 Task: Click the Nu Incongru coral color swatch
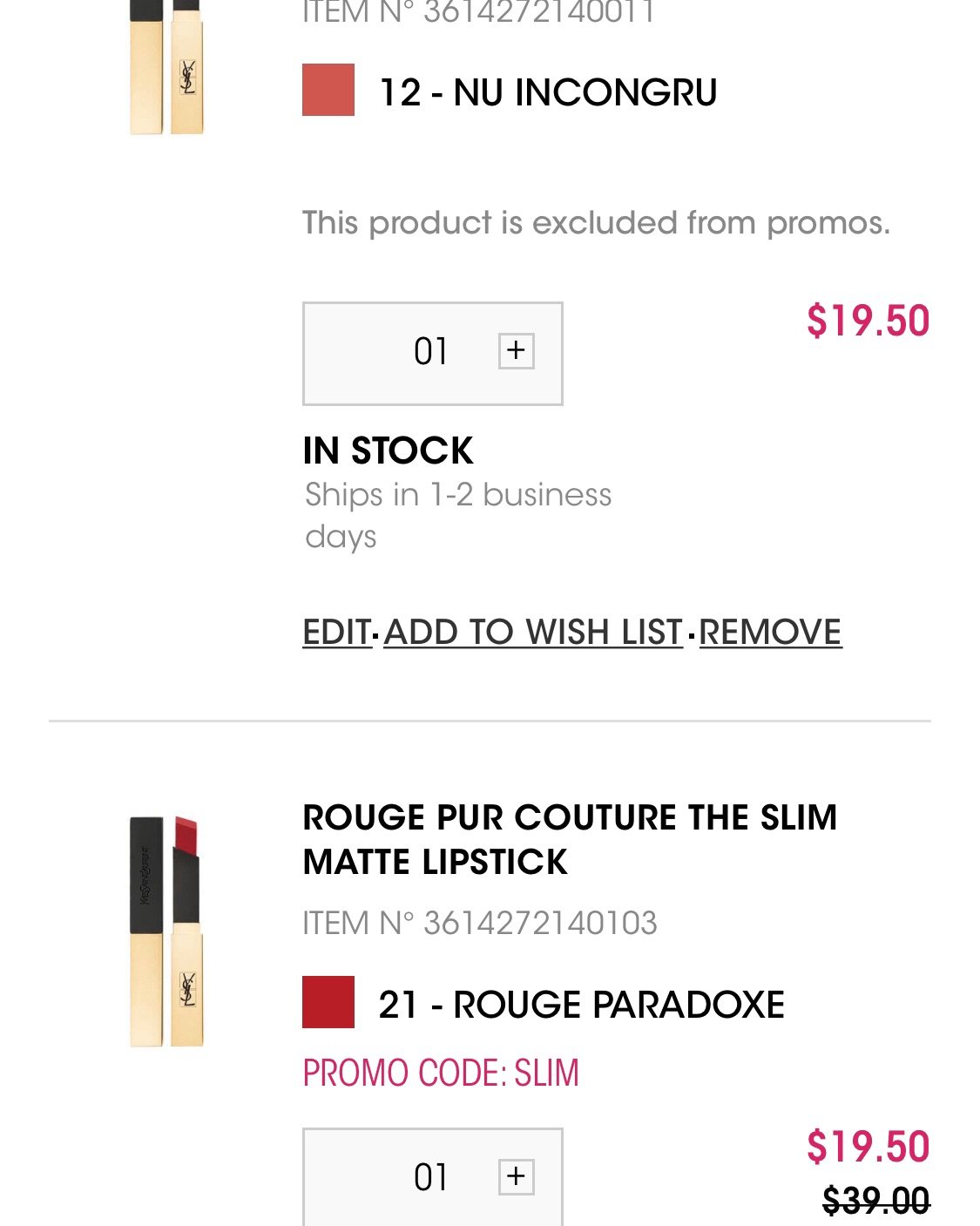click(328, 90)
